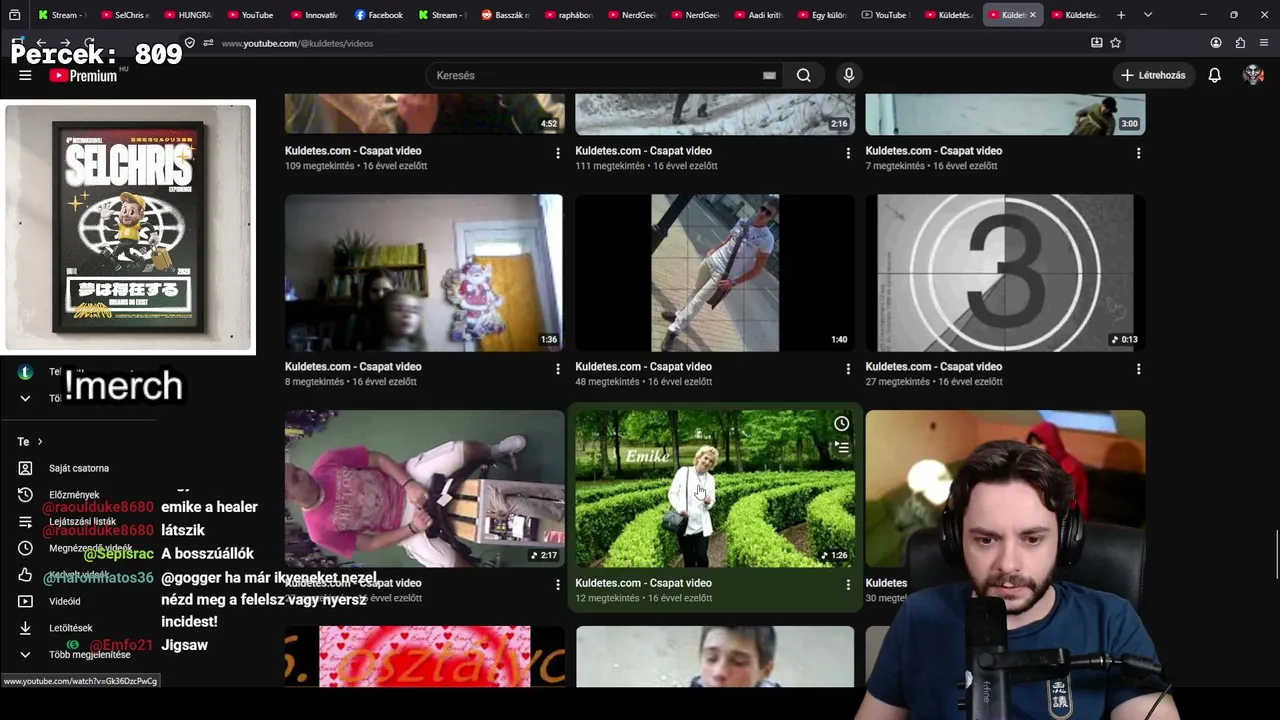This screenshot has width=1280, height=720.
Task: Open site settings icon left of the URL
Action: tap(208, 43)
